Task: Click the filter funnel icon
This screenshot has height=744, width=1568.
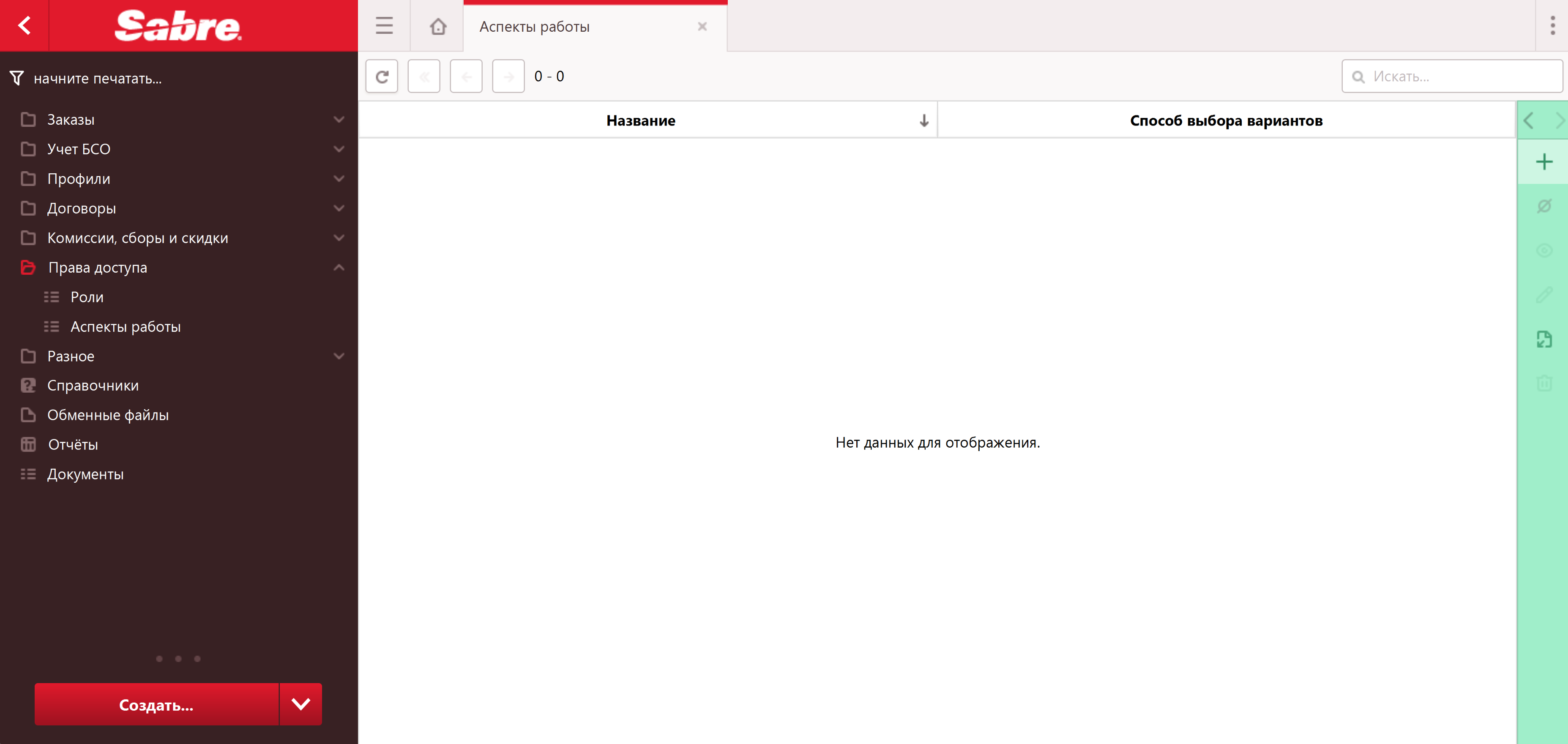Action: point(16,79)
